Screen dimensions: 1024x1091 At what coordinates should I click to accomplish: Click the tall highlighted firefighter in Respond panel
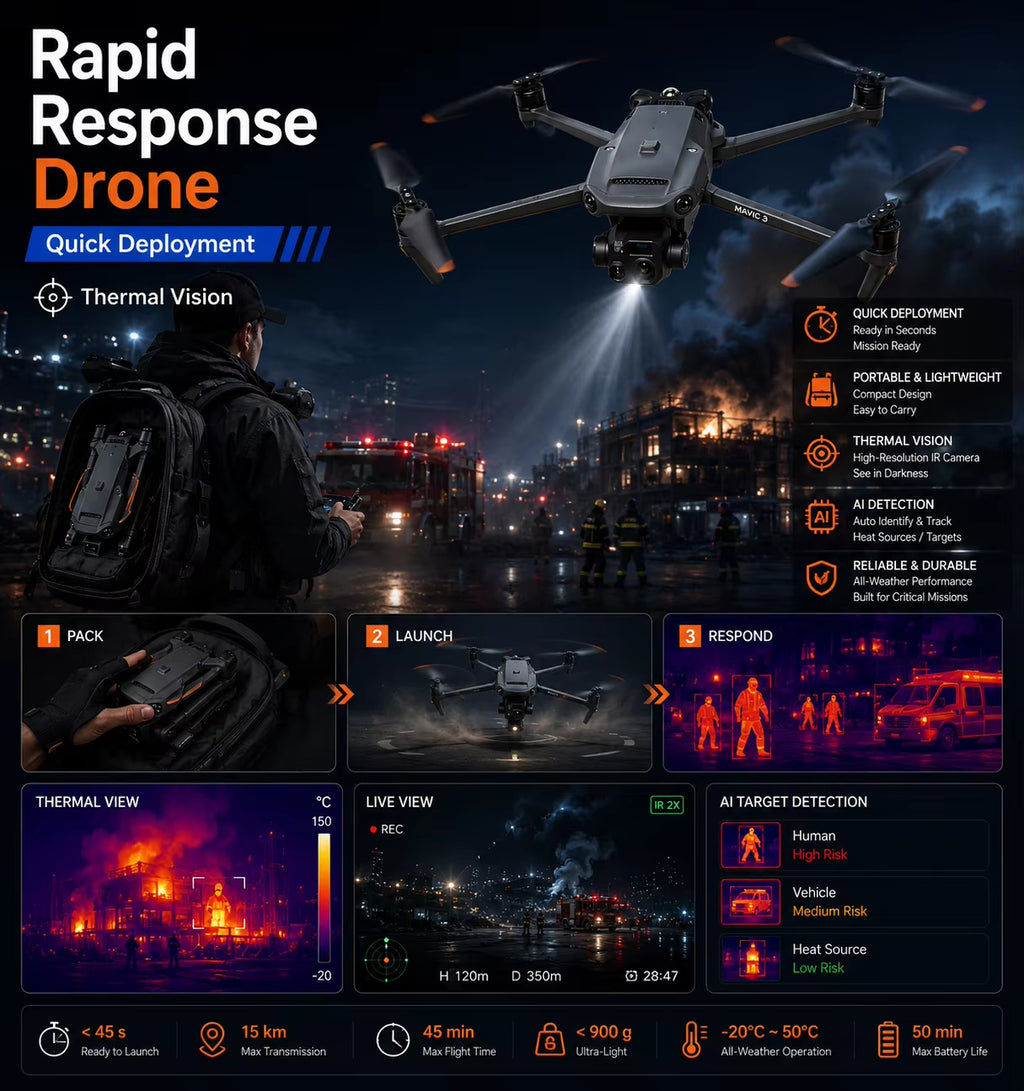tap(751, 717)
